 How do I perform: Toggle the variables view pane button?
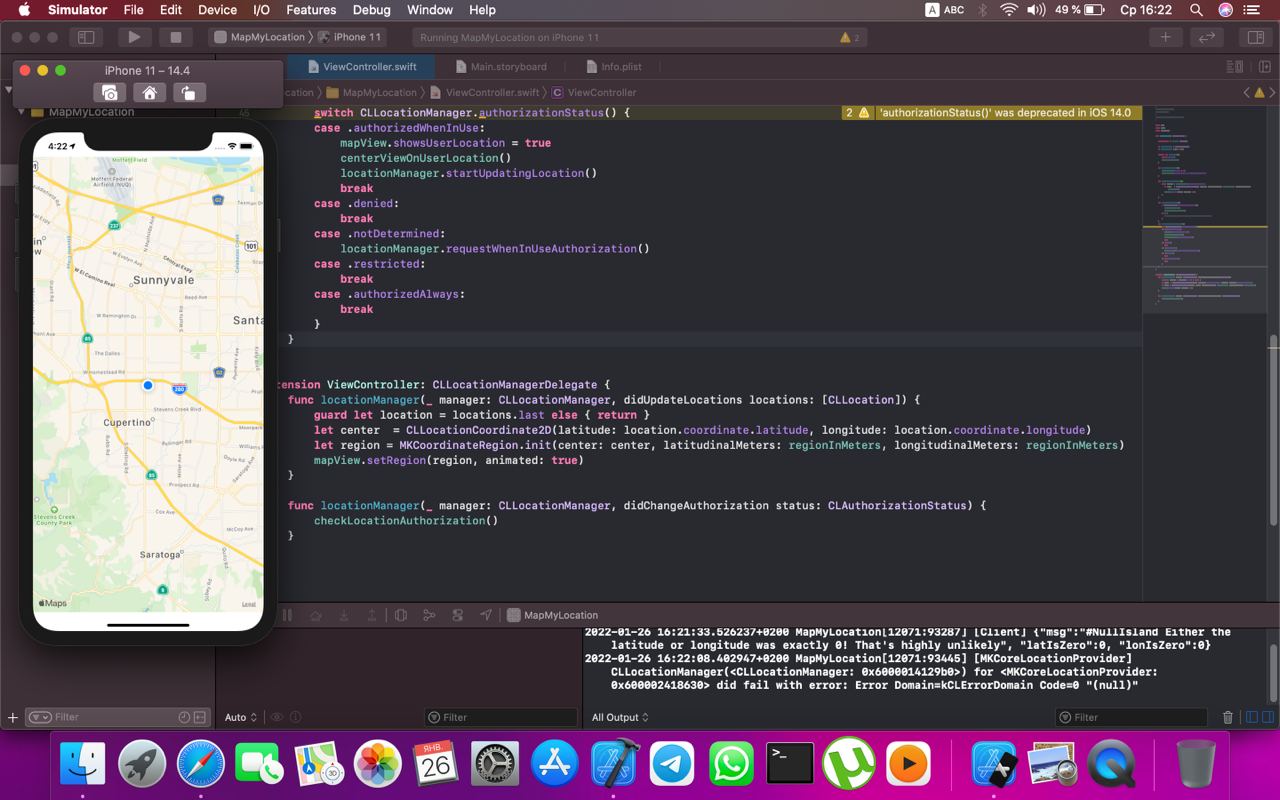coord(1250,717)
